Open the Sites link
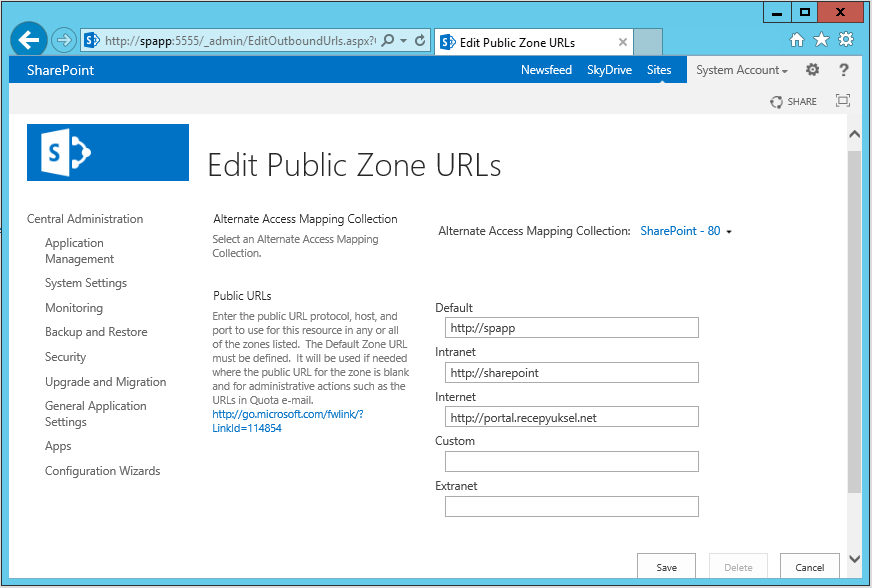The height and width of the screenshot is (588, 872). 659,70
